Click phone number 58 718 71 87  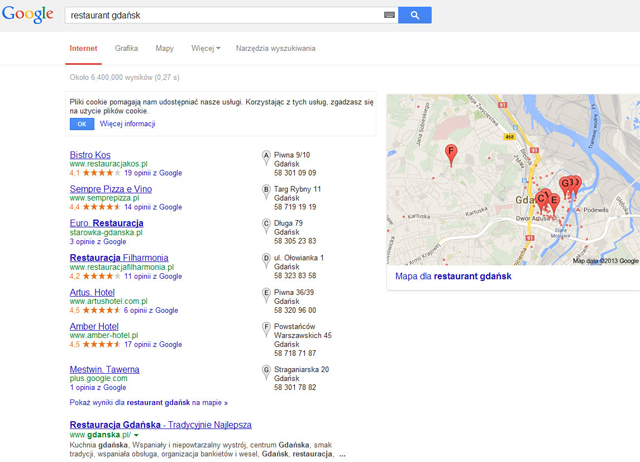[295, 353]
